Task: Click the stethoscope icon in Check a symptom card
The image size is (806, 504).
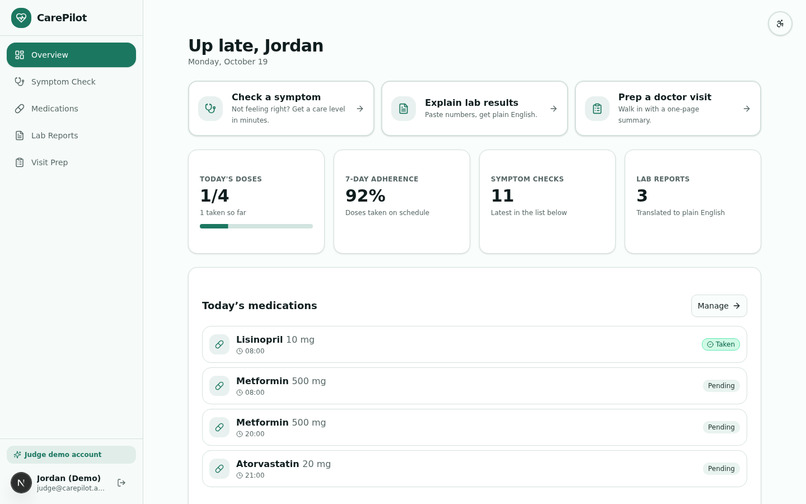Action: [210, 109]
